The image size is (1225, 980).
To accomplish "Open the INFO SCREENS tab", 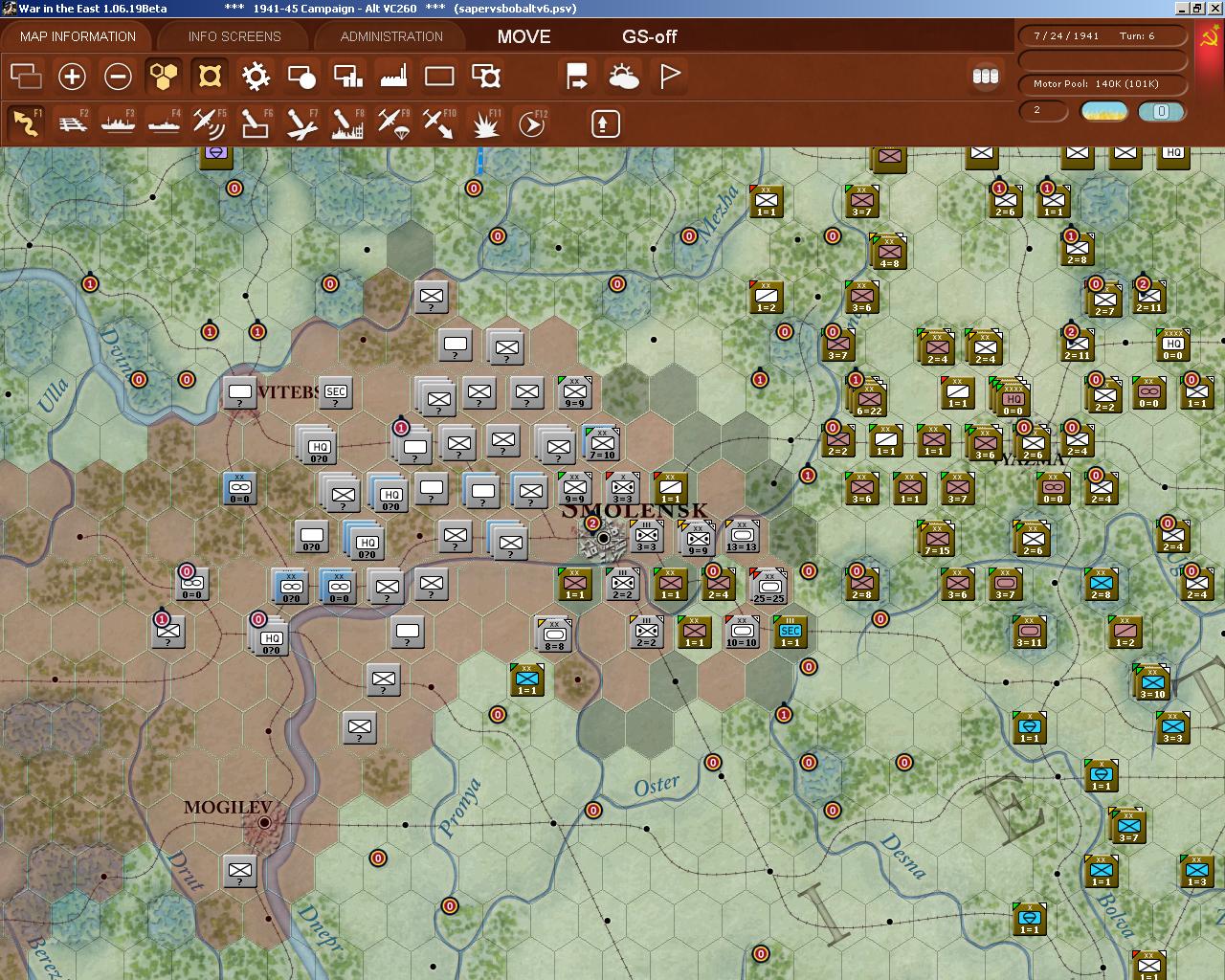I will coord(234,36).
